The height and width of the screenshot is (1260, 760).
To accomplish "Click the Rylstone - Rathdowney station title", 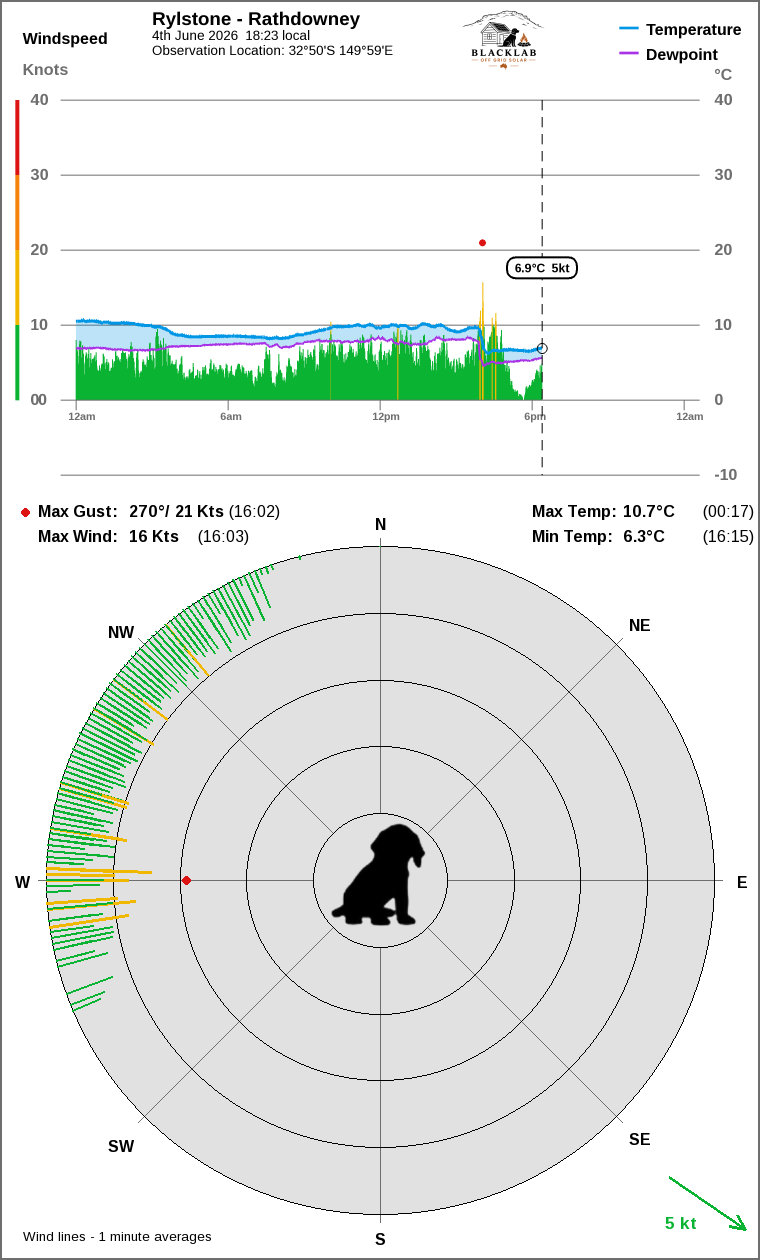I will [256, 19].
